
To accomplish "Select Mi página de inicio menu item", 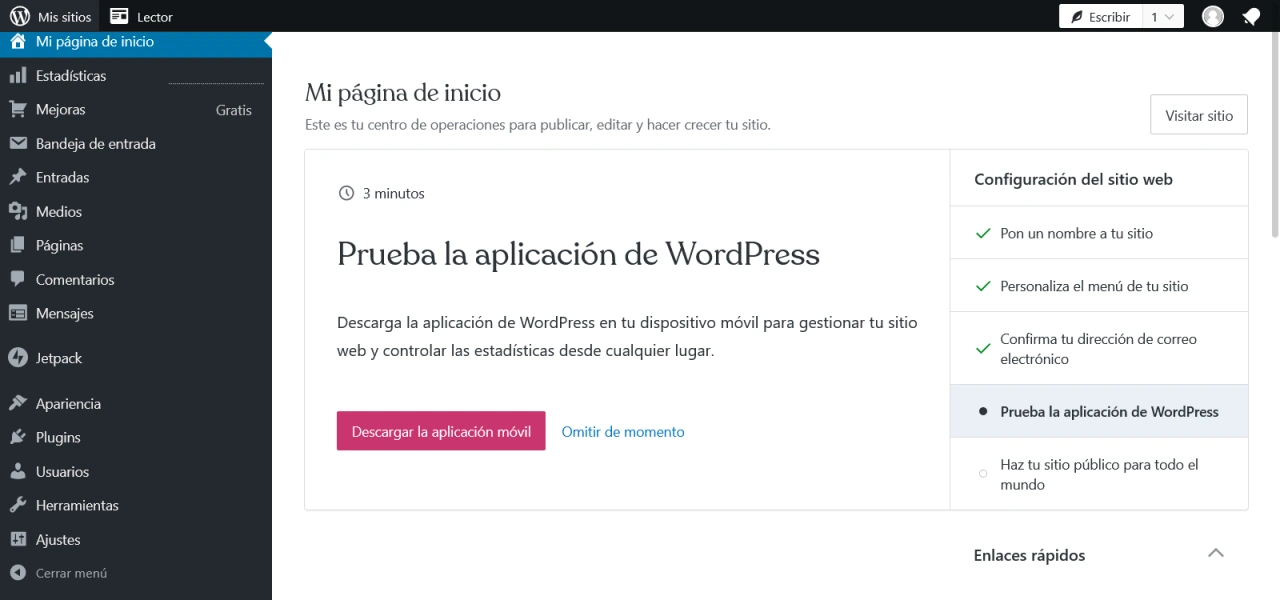I will 136,42.
